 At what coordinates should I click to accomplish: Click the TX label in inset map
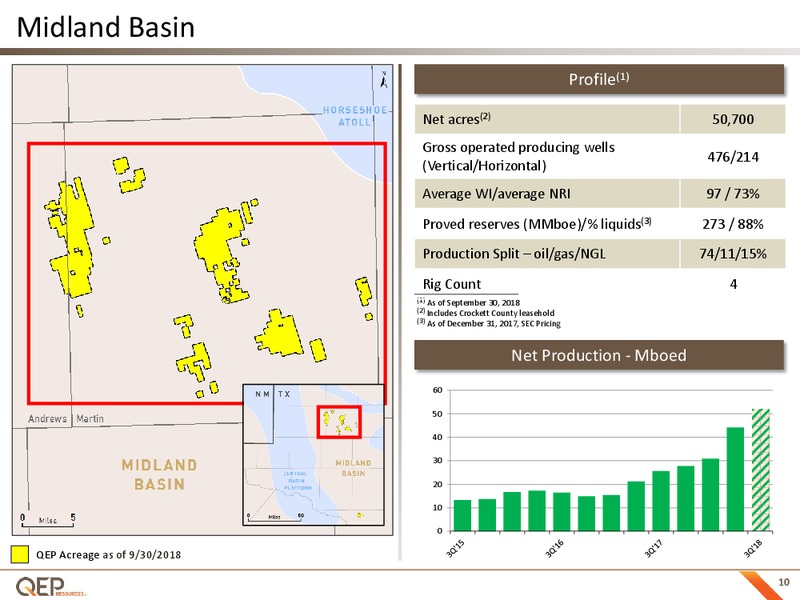click(x=284, y=394)
